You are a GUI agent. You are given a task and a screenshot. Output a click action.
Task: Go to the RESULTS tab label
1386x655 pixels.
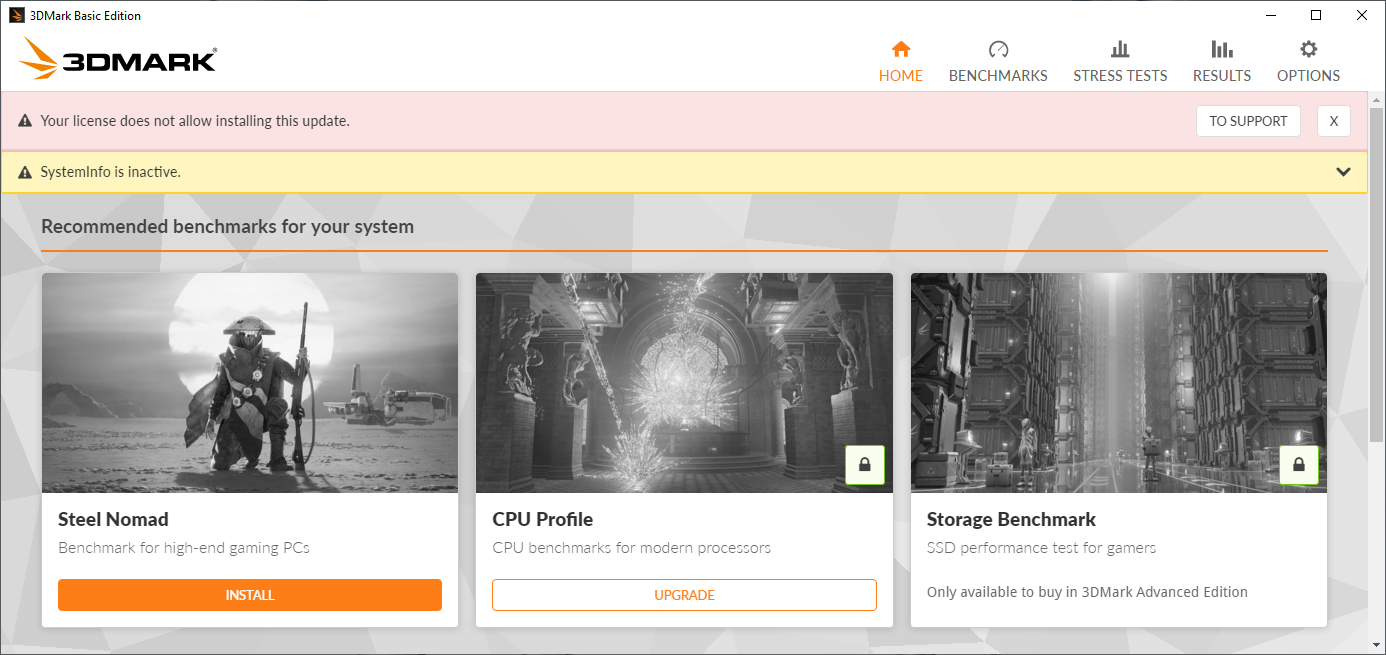(x=1222, y=76)
